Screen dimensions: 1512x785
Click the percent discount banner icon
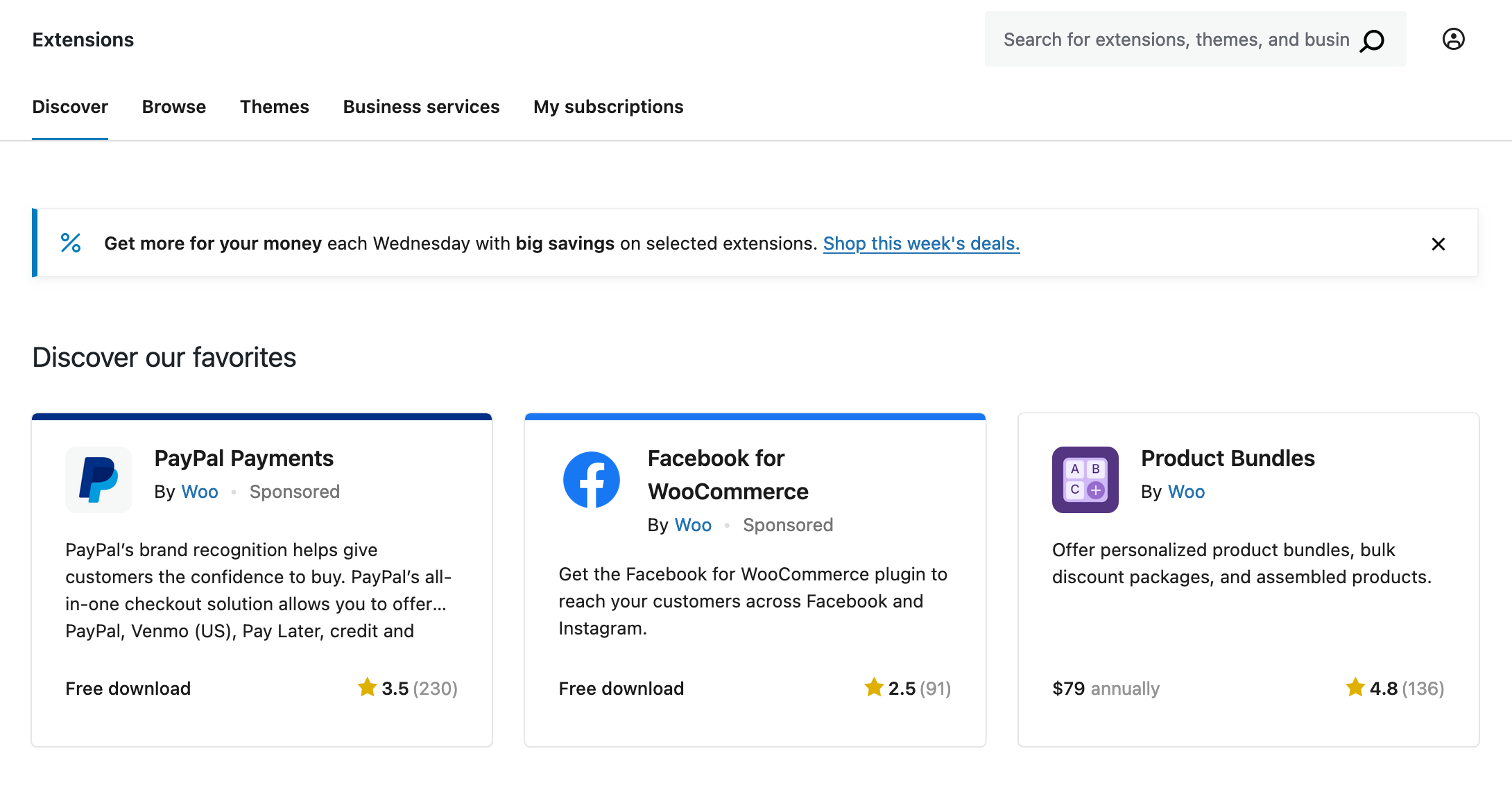click(x=70, y=243)
